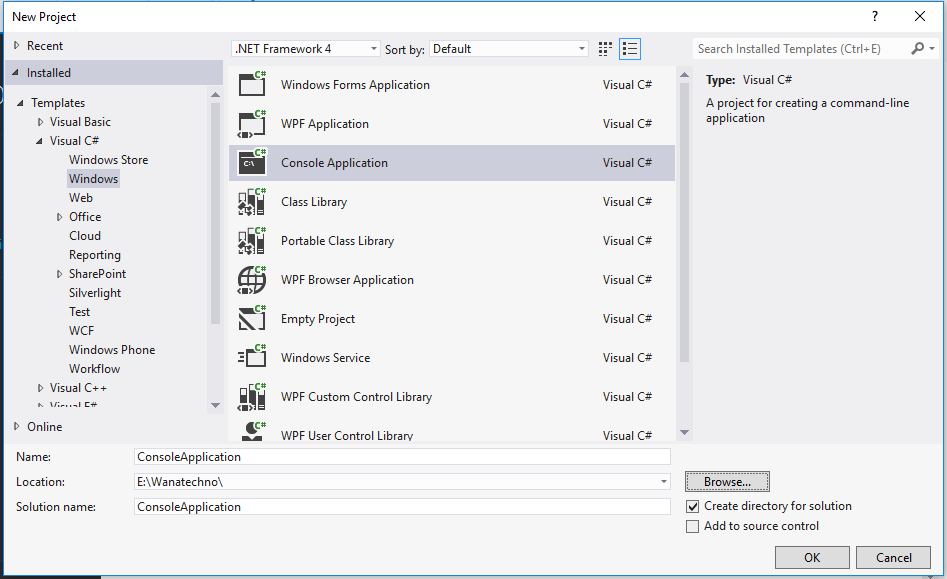The image size is (947, 579).
Task: Select the Empty Project template icon
Action: pyautogui.click(x=252, y=319)
